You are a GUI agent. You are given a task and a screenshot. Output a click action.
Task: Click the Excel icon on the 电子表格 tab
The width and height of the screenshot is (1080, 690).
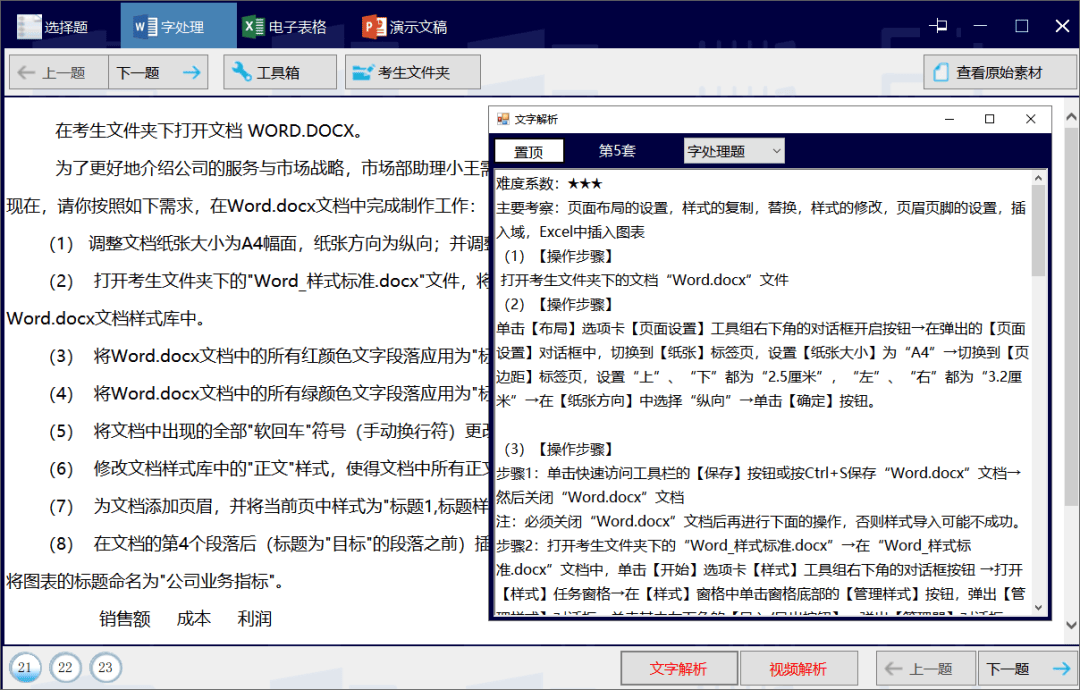254,24
